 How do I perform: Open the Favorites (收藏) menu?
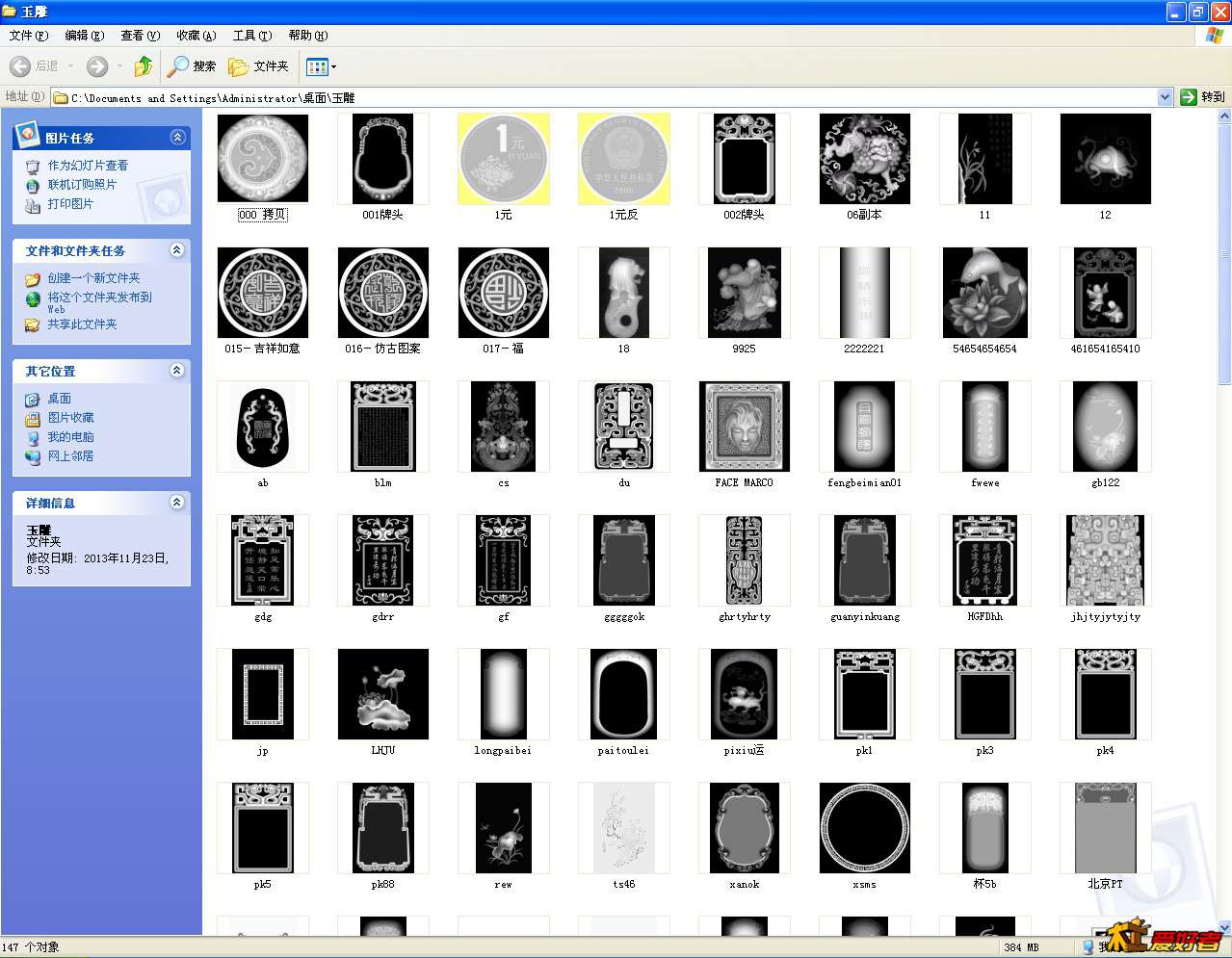click(x=196, y=36)
